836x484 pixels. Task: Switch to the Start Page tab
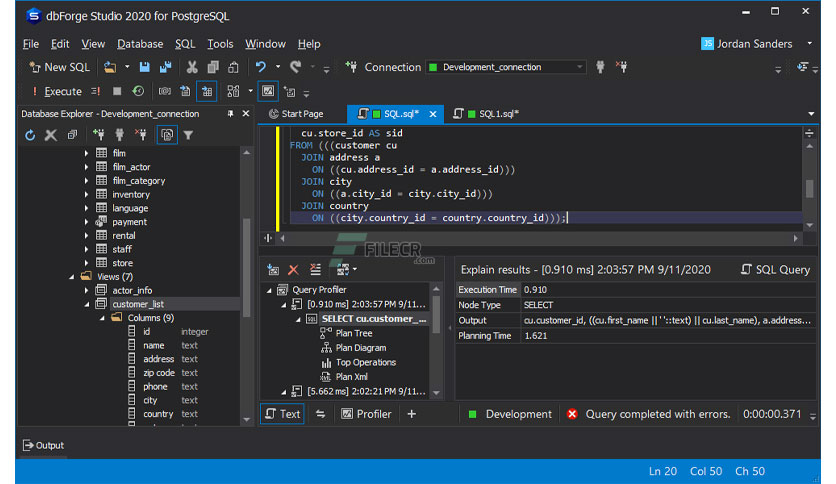[296, 114]
